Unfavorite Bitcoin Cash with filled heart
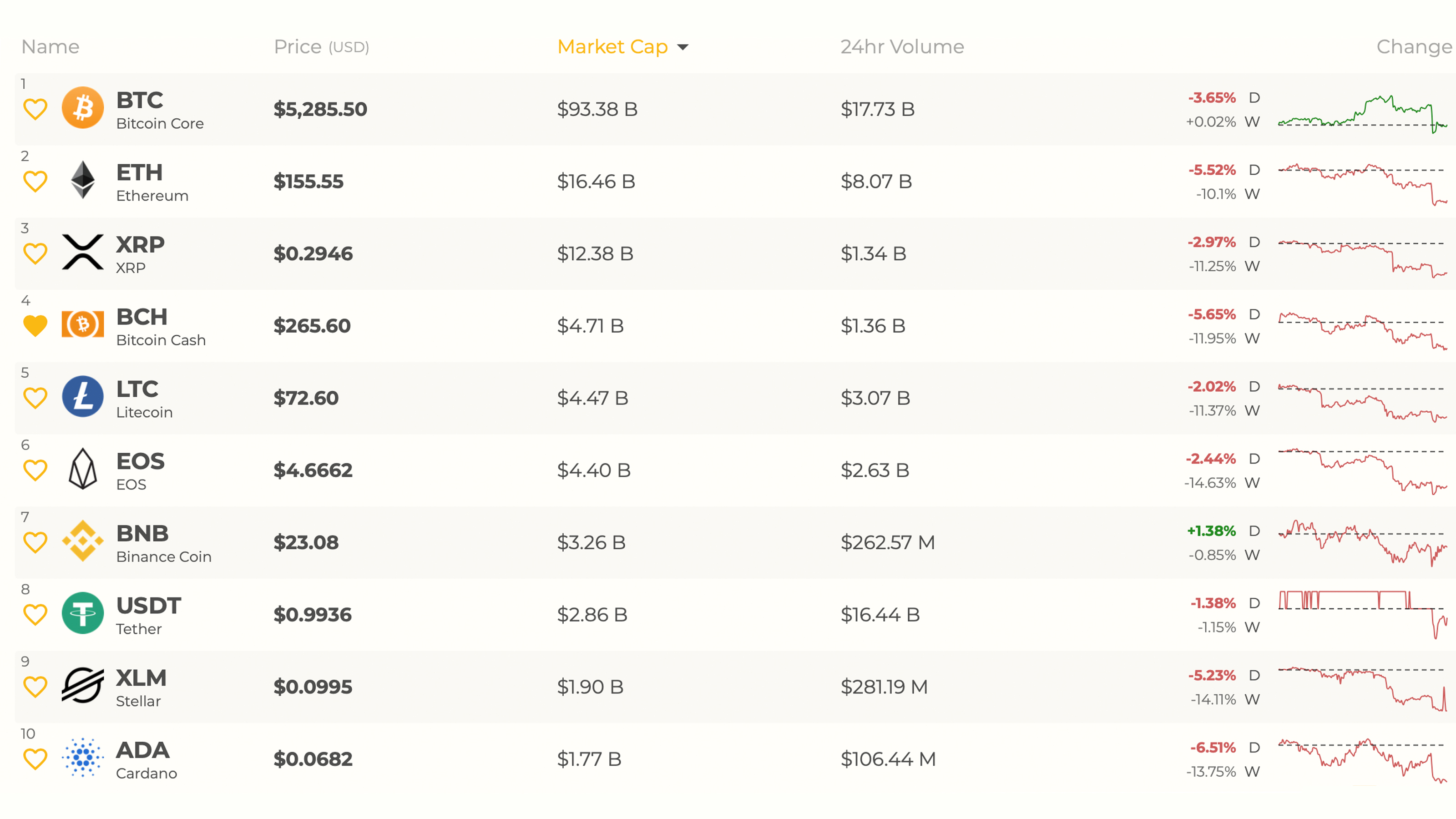The height and width of the screenshot is (819, 1456). [35, 326]
